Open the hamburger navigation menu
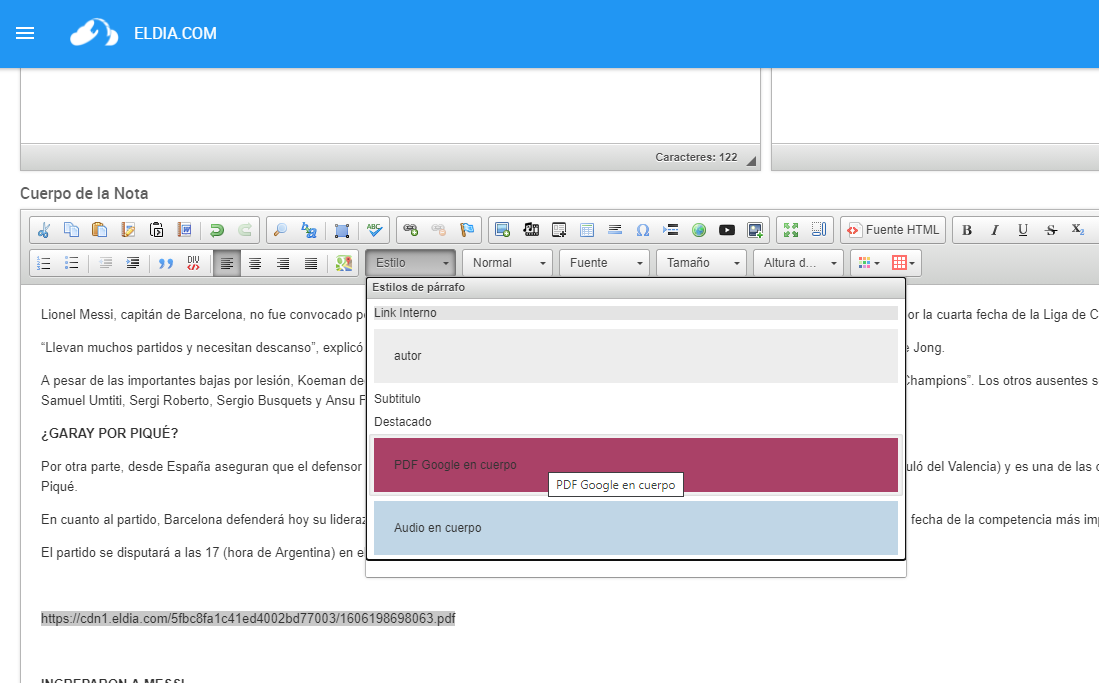 pos(25,33)
